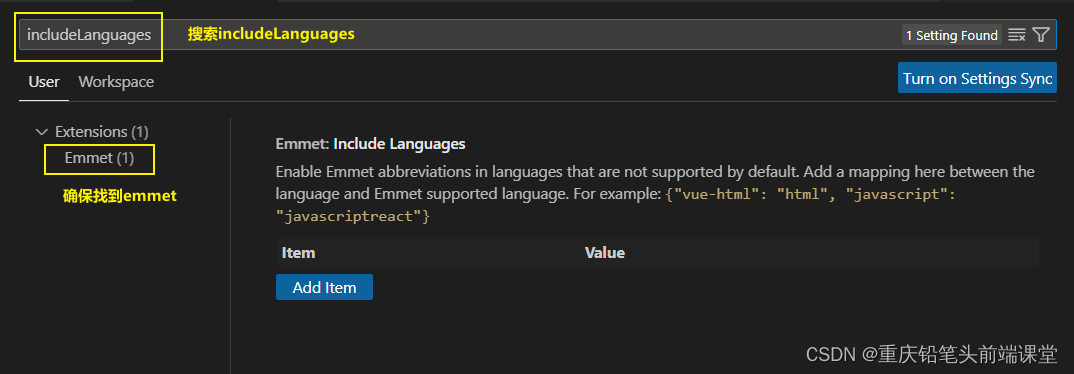This screenshot has height=374, width=1074.
Task: Click the yellow 搜索includeLanguages annotation
Action: point(271,34)
